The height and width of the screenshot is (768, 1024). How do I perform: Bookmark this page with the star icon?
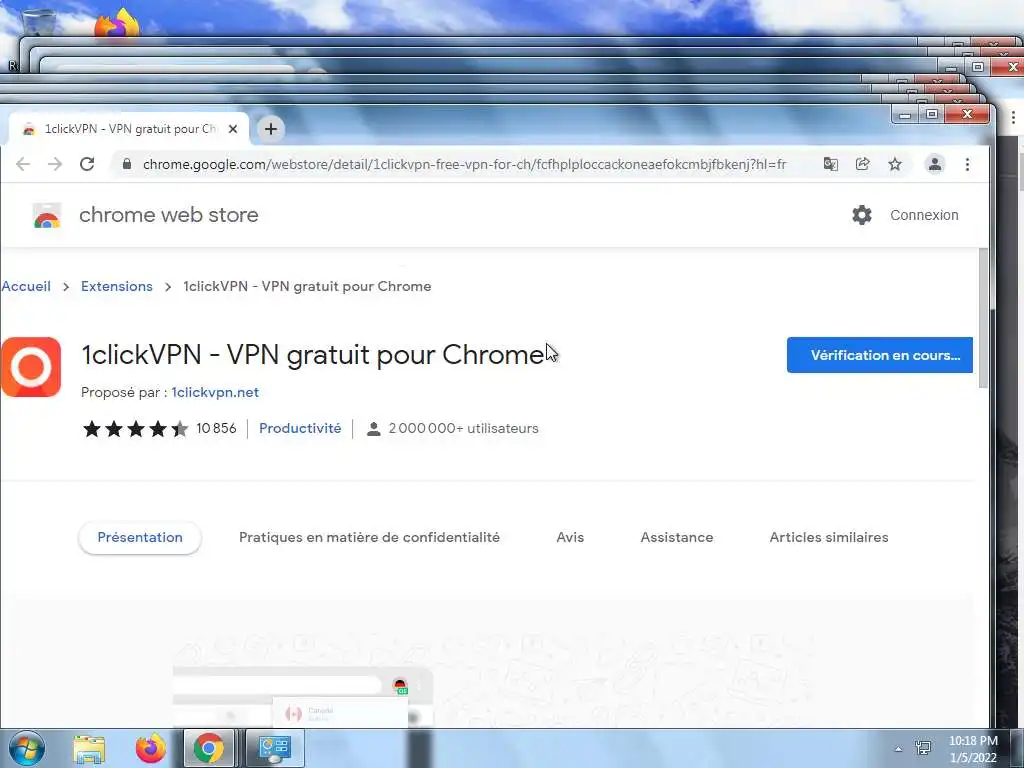click(x=895, y=164)
